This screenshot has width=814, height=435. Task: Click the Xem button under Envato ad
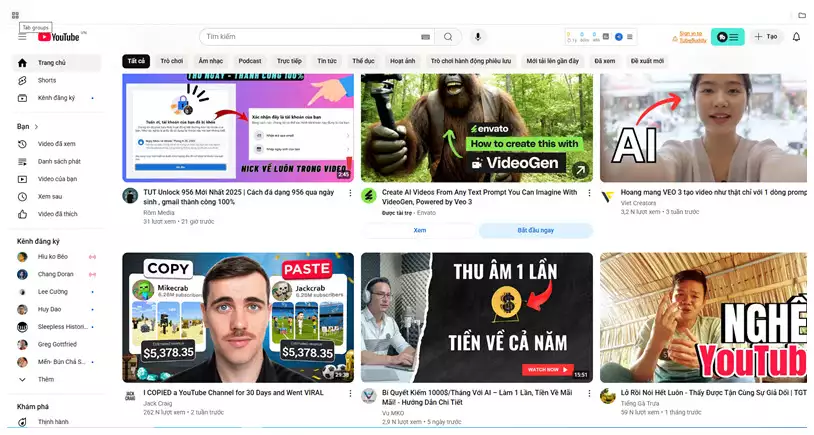420,230
